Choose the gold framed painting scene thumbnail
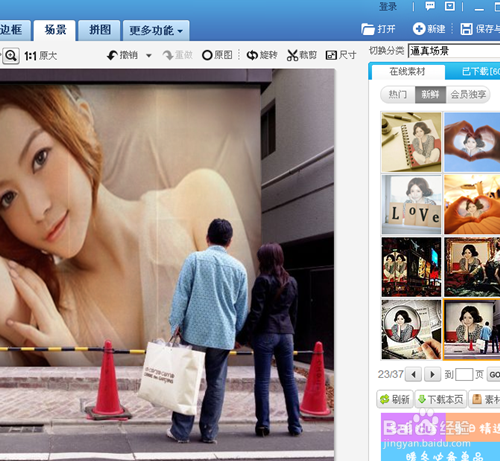 [472, 267]
